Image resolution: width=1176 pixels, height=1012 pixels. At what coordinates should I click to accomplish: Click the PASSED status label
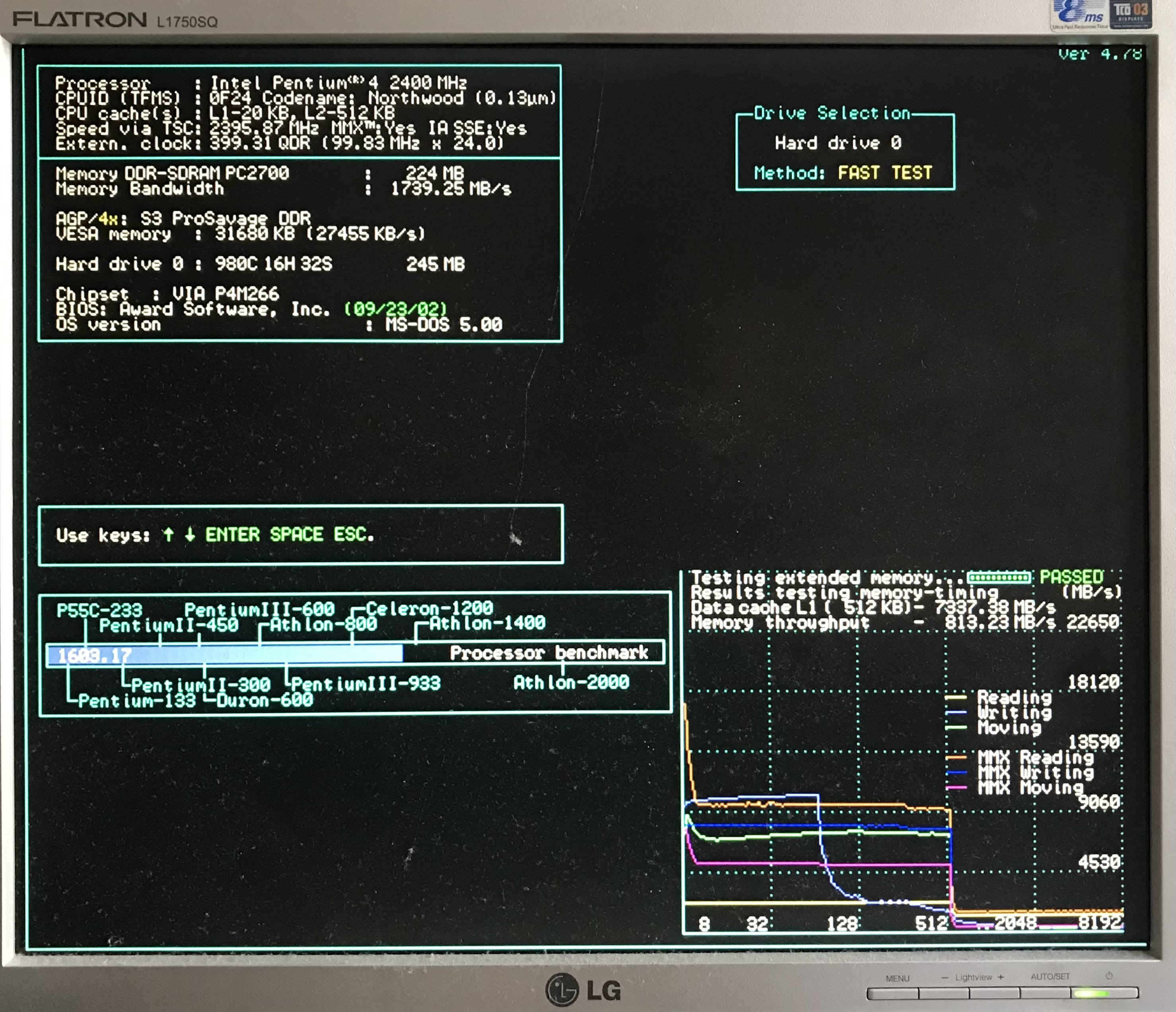[1071, 577]
